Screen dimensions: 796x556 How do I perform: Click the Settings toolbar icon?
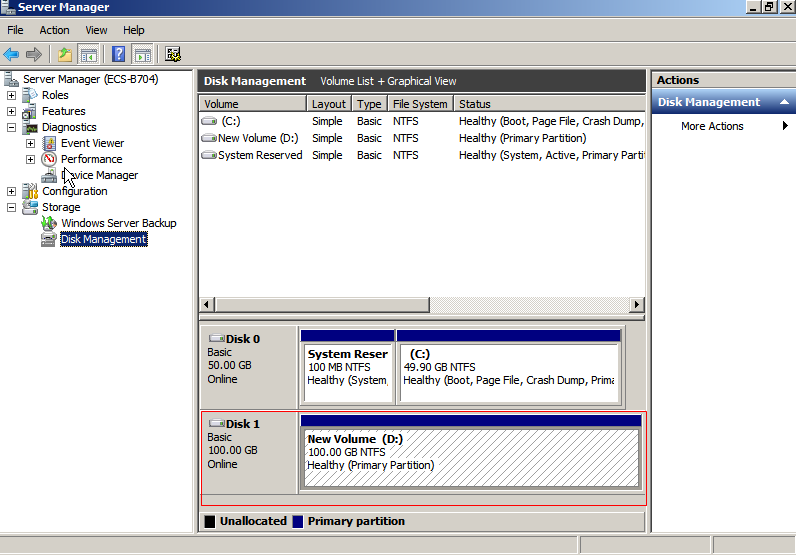click(x=173, y=54)
